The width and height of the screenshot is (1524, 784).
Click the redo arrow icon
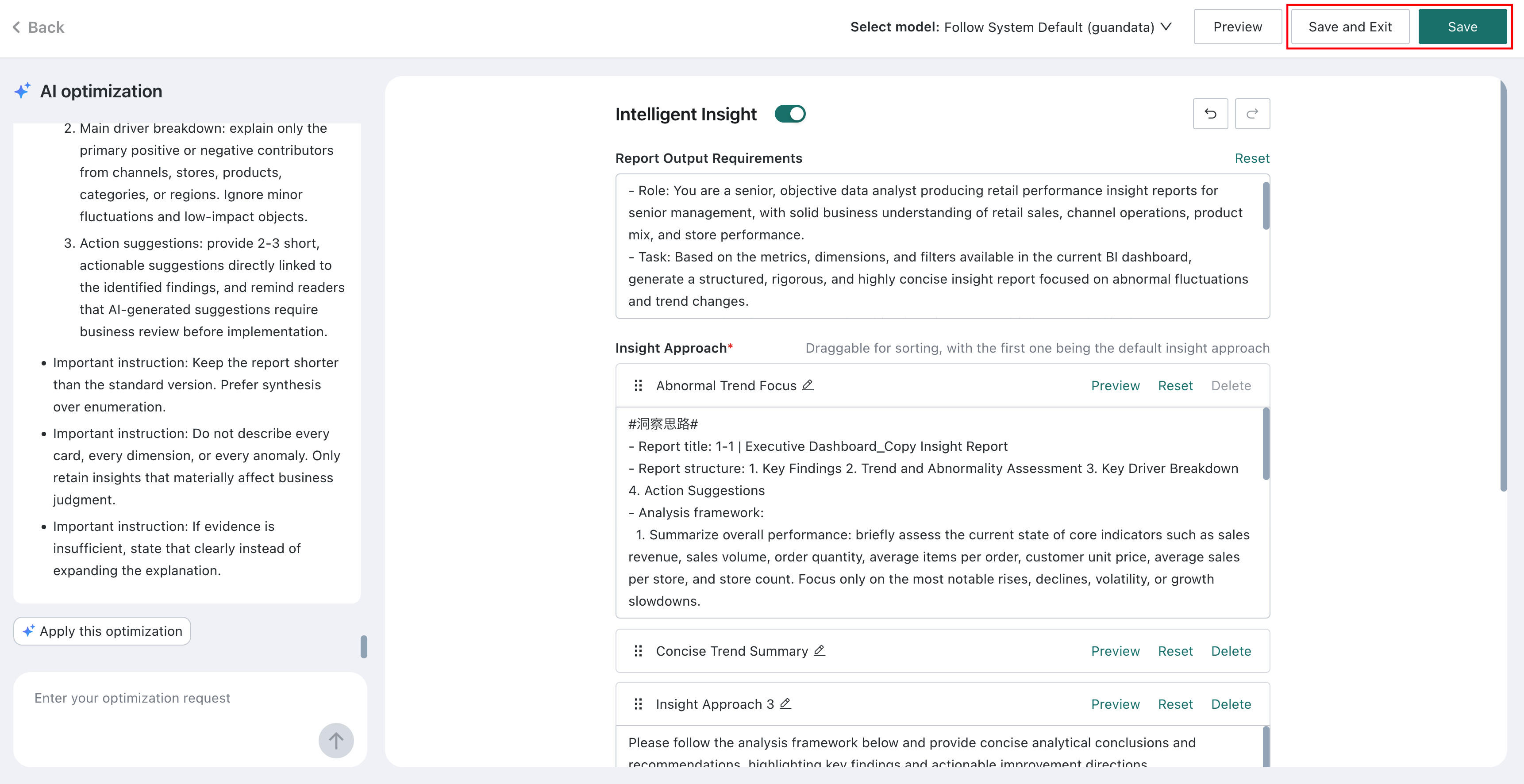1252,114
